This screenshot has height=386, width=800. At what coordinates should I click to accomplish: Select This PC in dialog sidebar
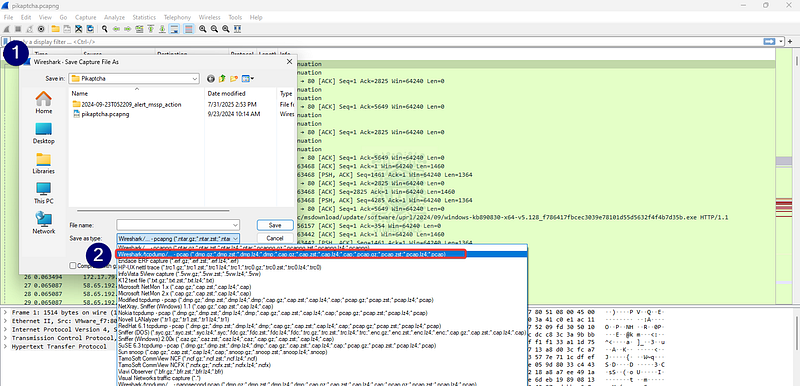pyautogui.click(x=44, y=193)
